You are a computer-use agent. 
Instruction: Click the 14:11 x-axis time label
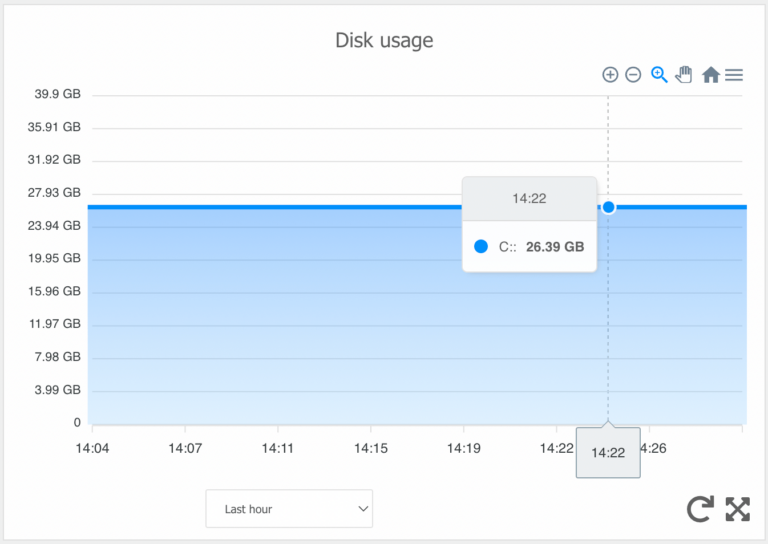pyautogui.click(x=277, y=448)
